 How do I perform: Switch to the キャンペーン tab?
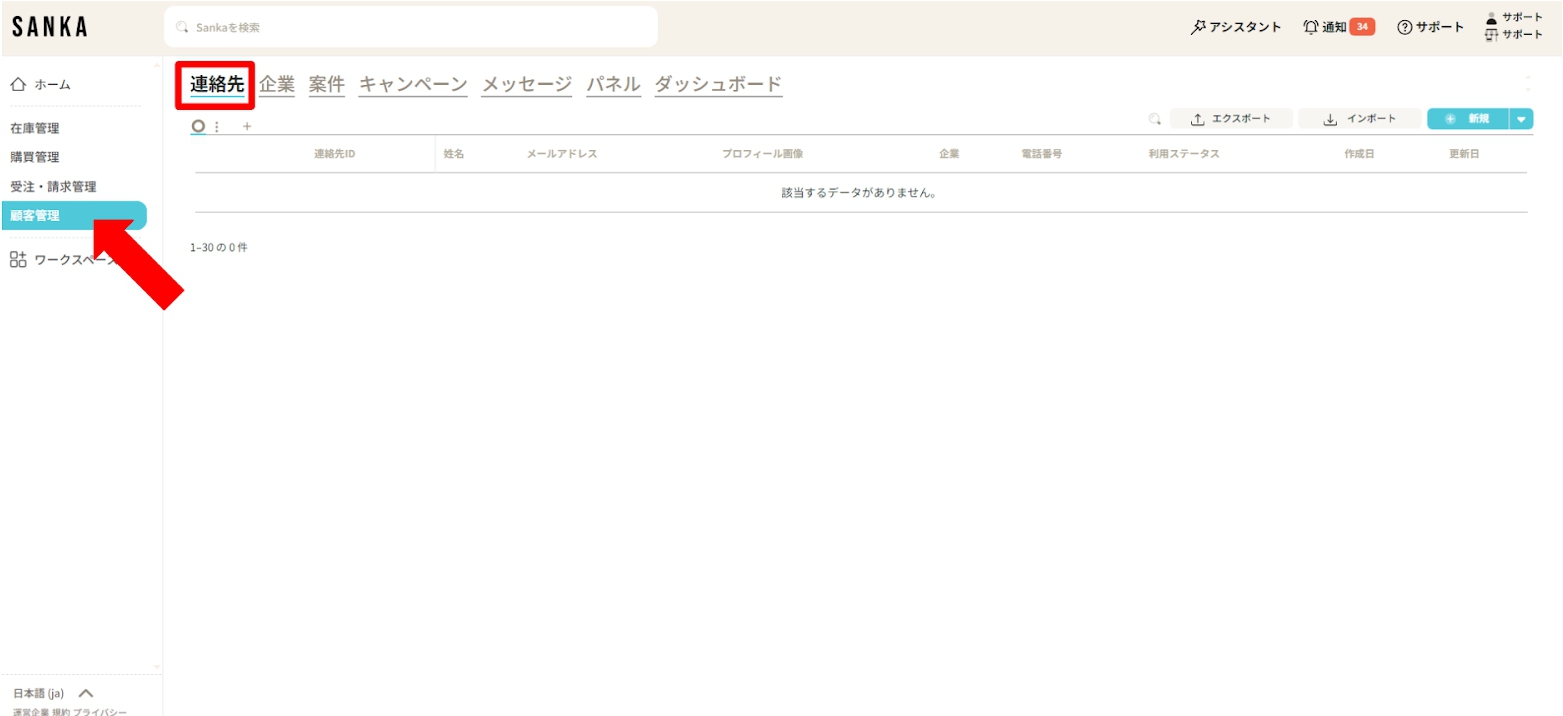pyautogui.click(x=413, y=85)
